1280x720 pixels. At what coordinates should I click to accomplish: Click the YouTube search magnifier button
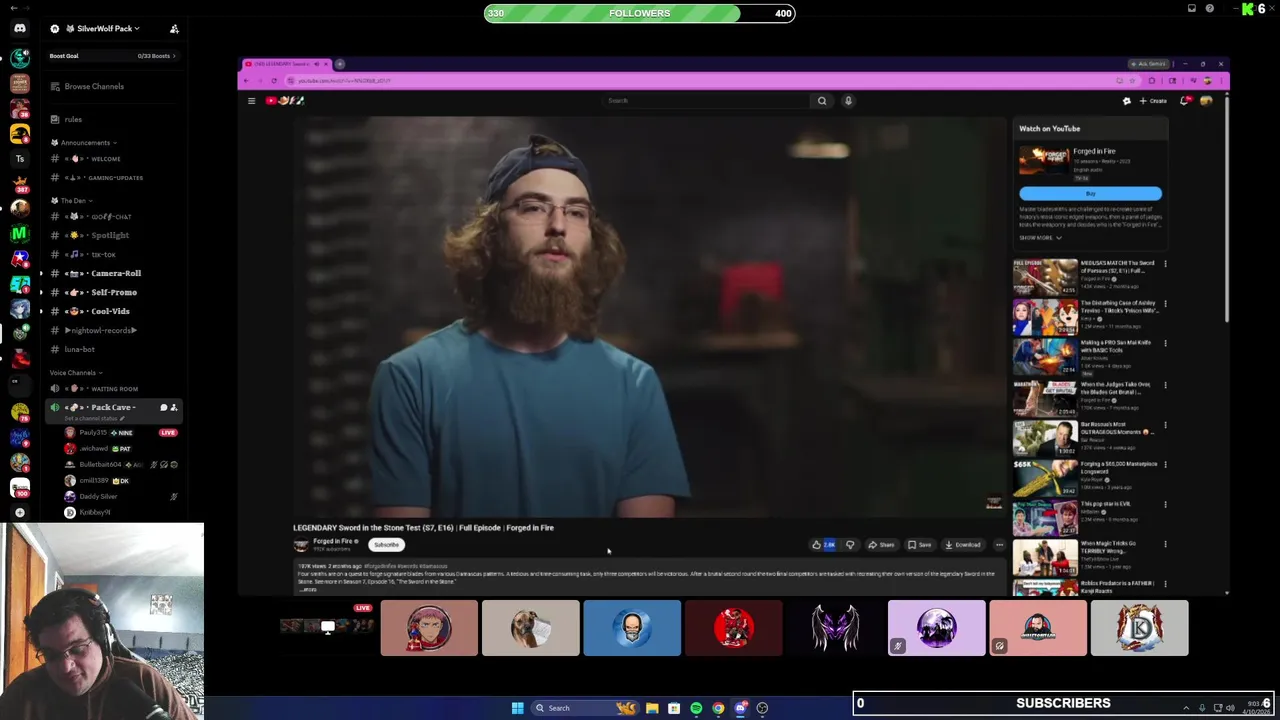point(822,100)
